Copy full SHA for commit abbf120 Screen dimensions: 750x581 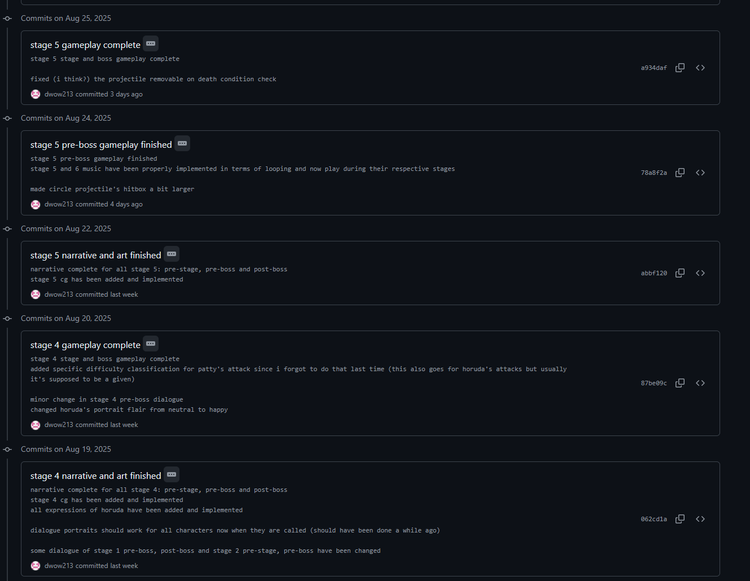[680, 273]
